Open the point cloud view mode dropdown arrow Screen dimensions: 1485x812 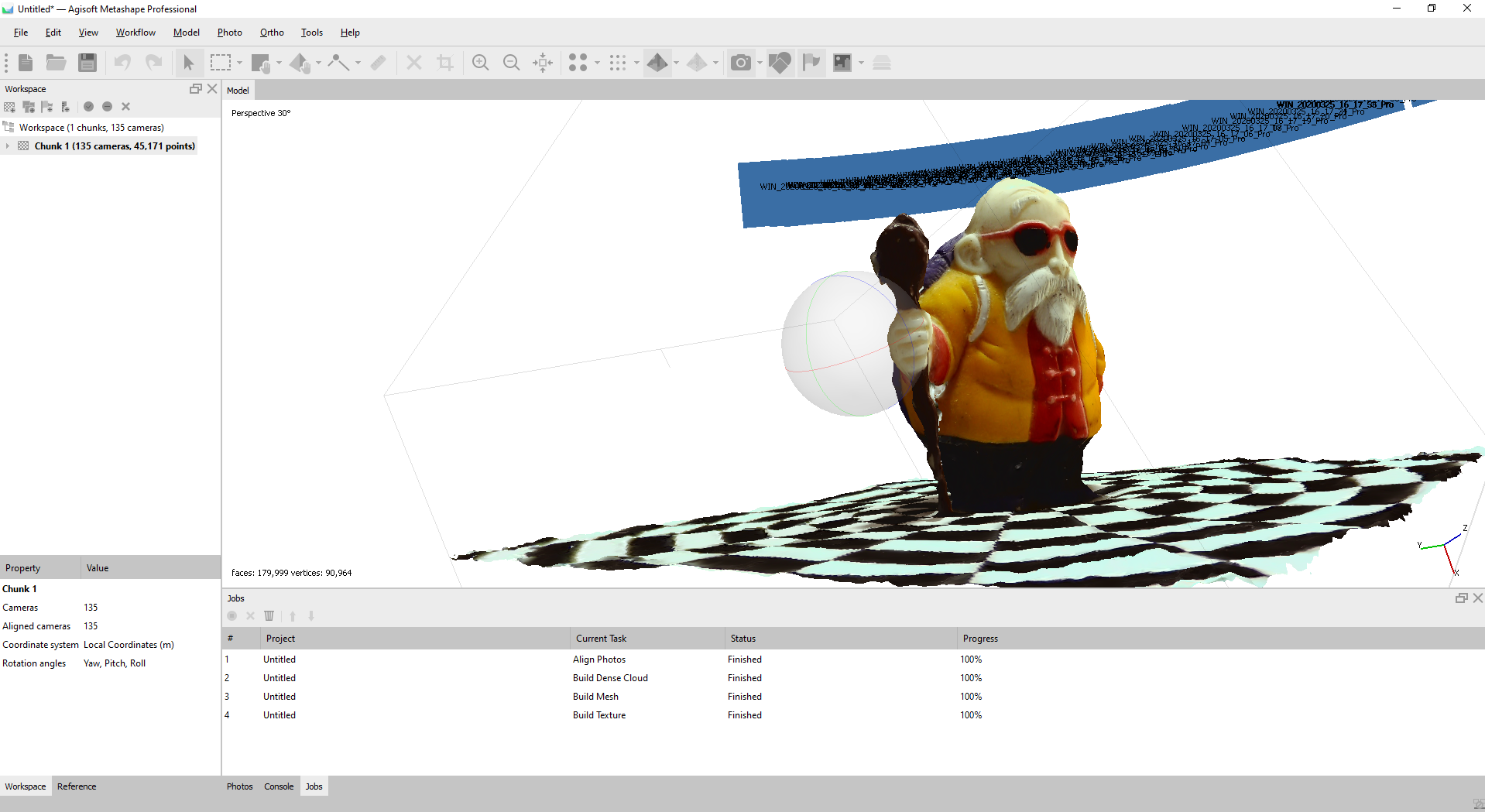tap(598, 63)
